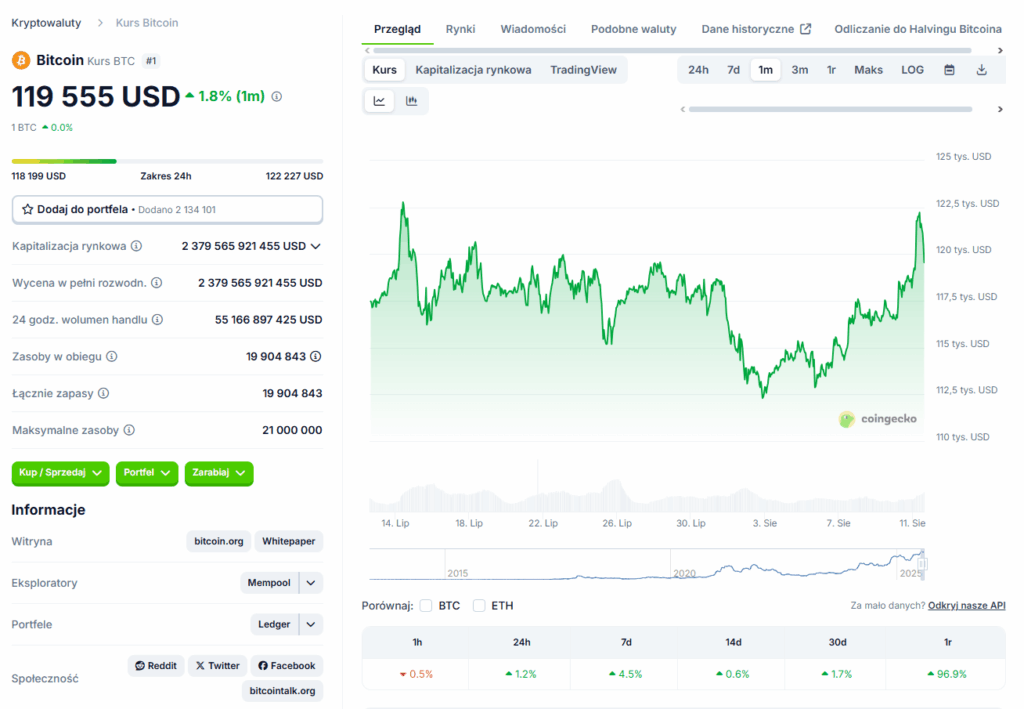Enable the BTC comparison checkbox
Image resolution: width=1024 pixels, height=709 pixels.
pyautogui.click(x=426, y=606)
